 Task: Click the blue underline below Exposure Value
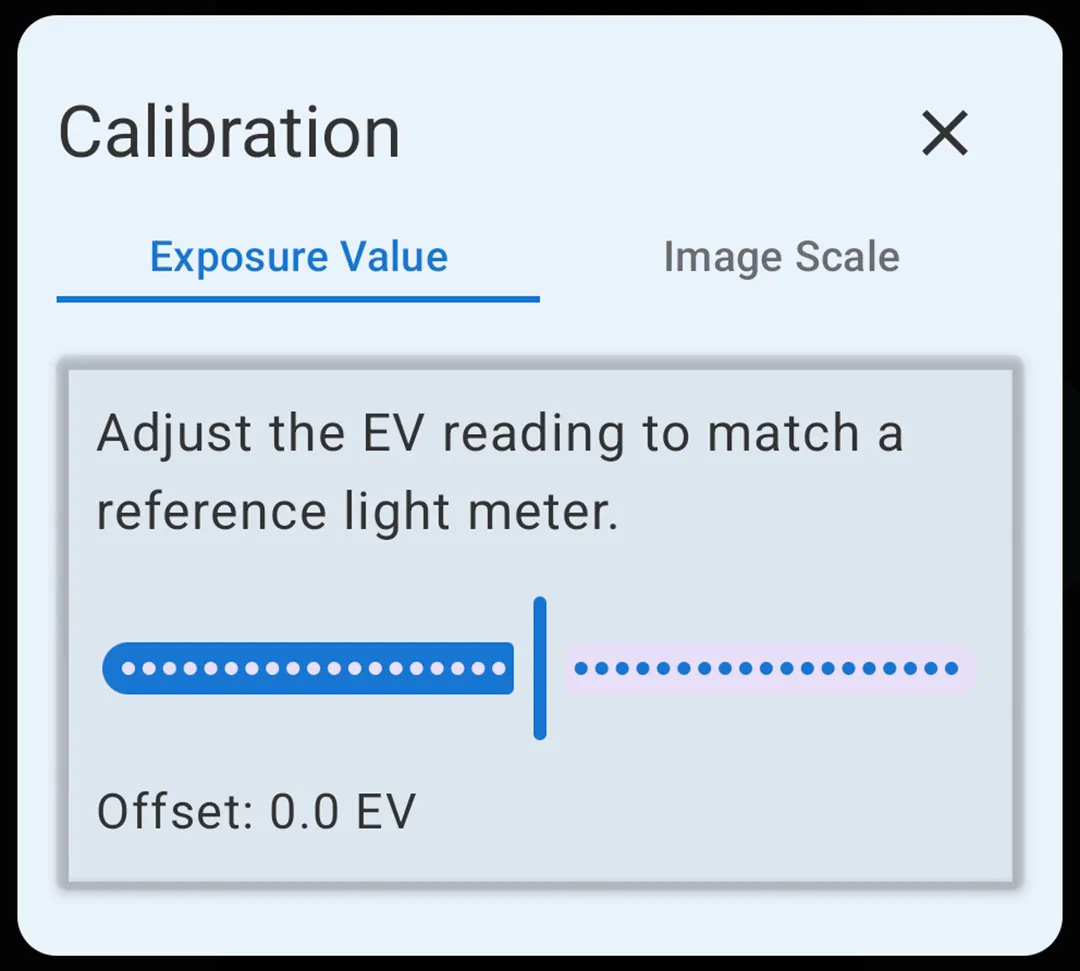(x=297, y=297)
